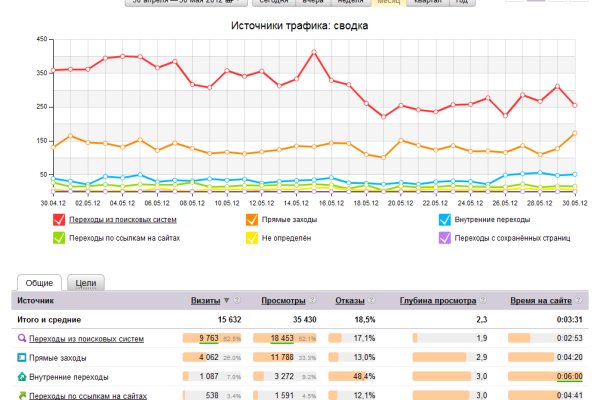Click the magnifier icon of search engines row
Viewport: 600px width, 400px height.
pos(21,339)
